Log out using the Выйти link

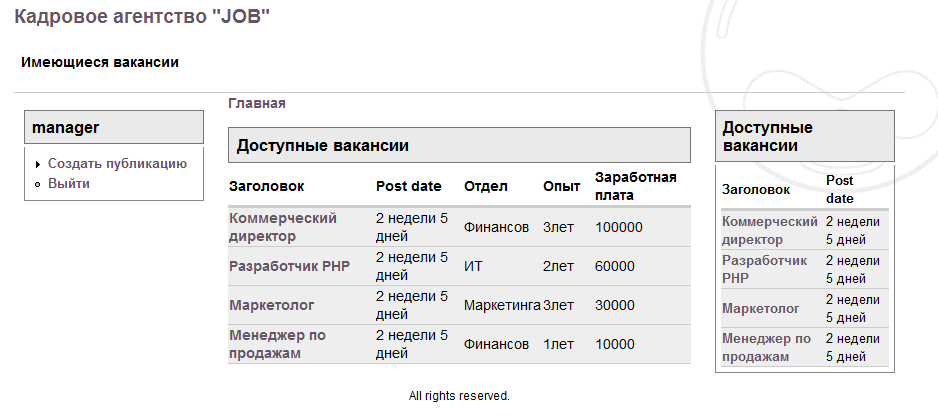(x=69, y=184)
